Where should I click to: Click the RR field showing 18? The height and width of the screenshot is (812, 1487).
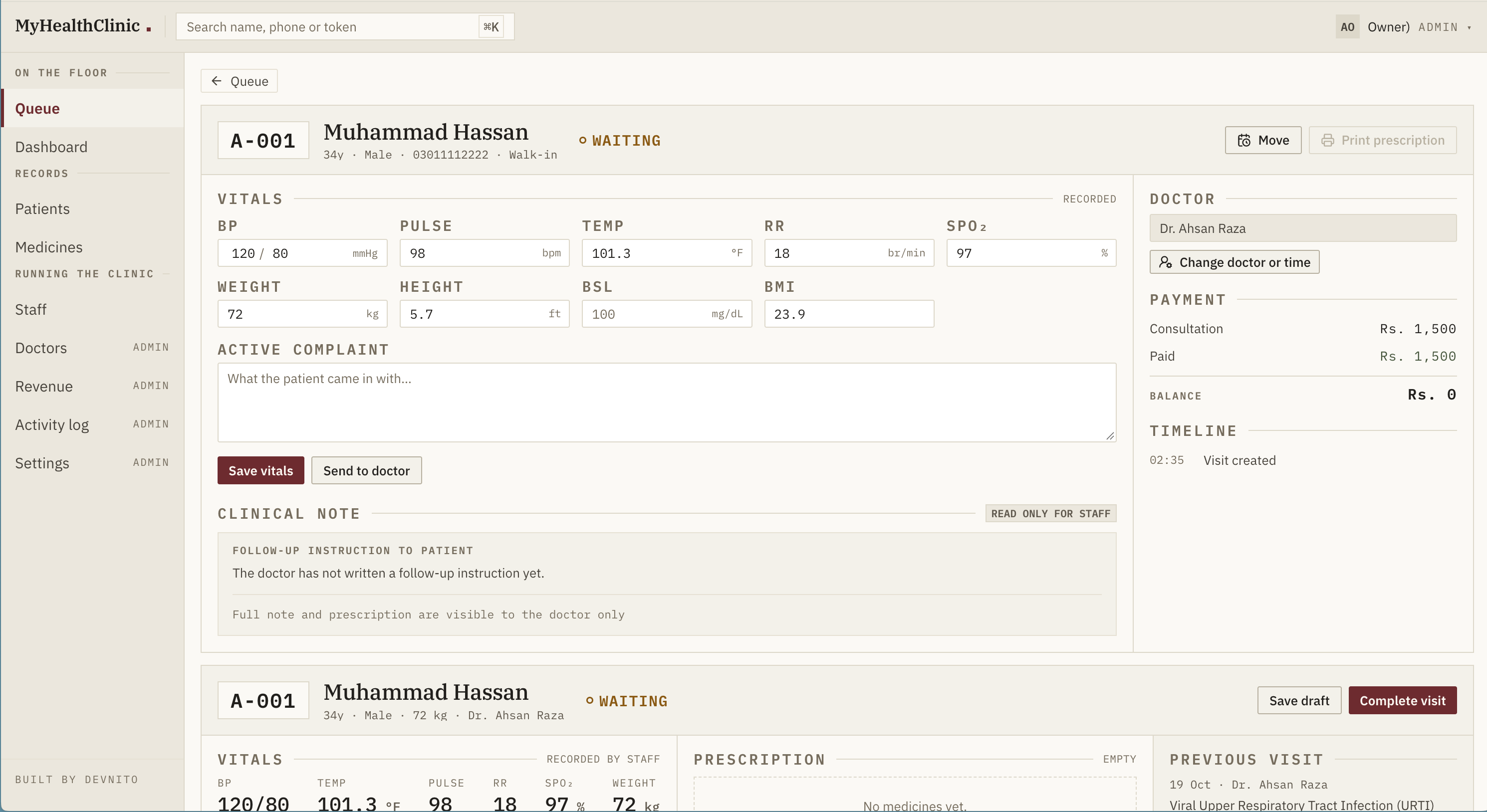point(849,253)
